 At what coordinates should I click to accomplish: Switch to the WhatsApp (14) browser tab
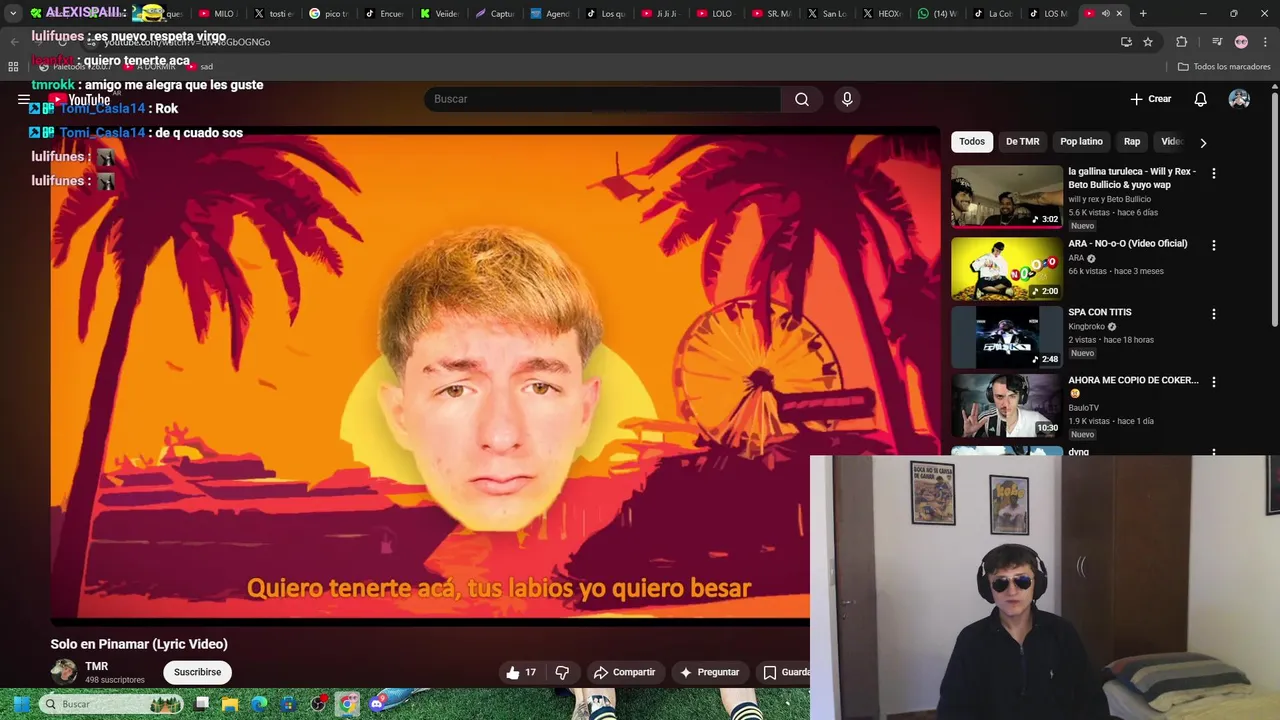coord(936,13)
